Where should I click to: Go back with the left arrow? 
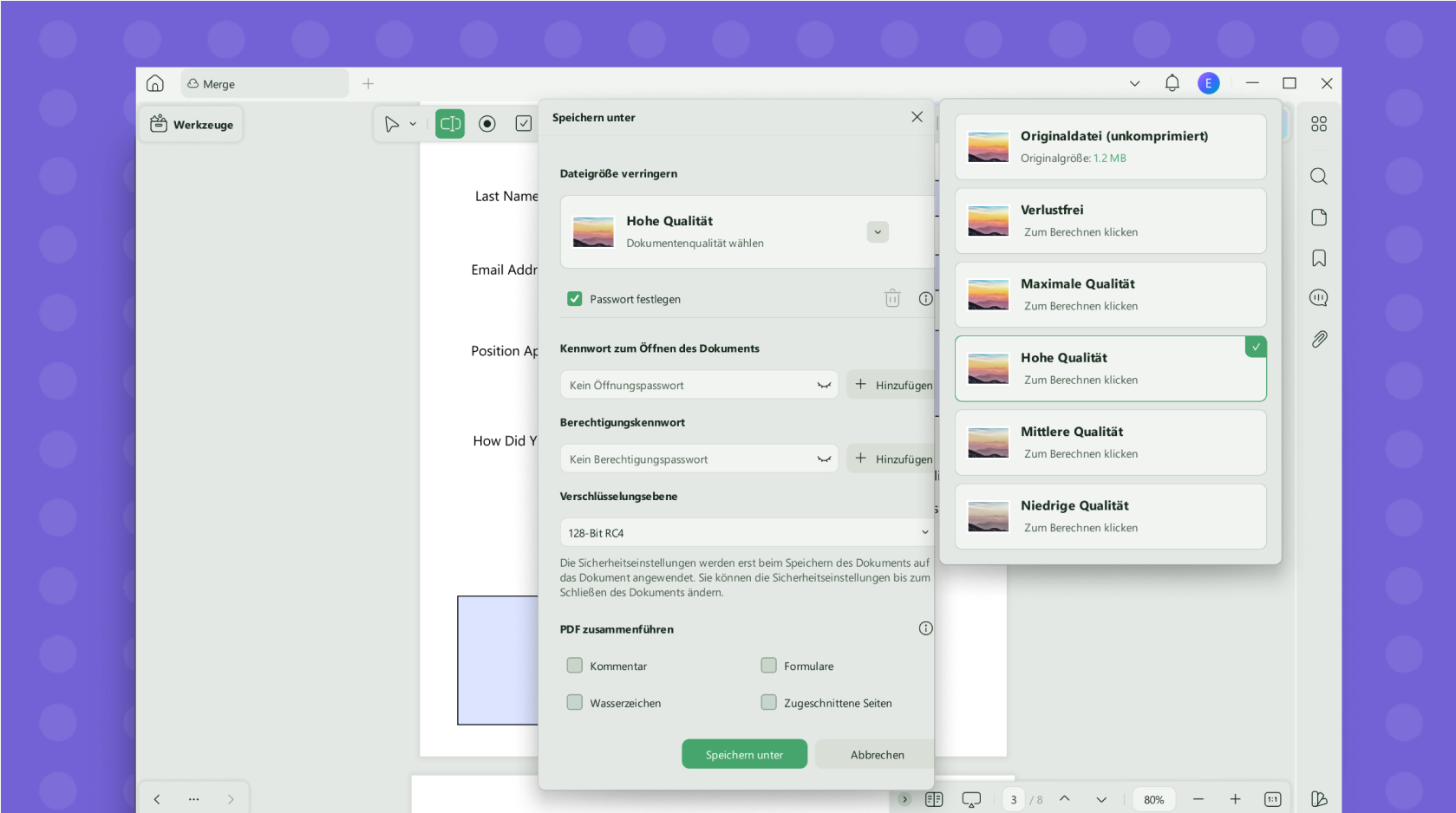pos(157,799)
